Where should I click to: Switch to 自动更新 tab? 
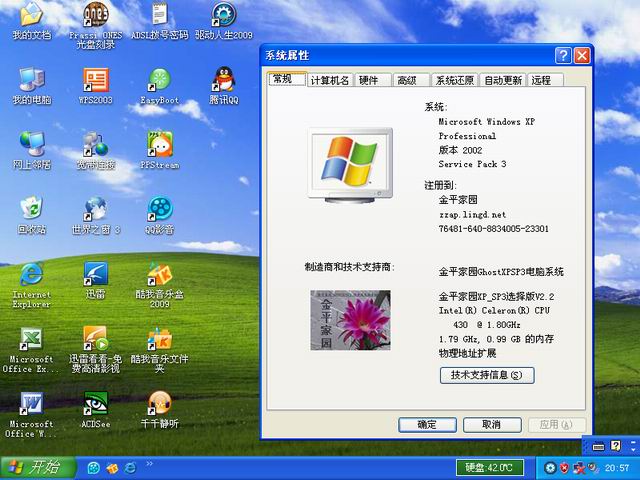[503, 80]
